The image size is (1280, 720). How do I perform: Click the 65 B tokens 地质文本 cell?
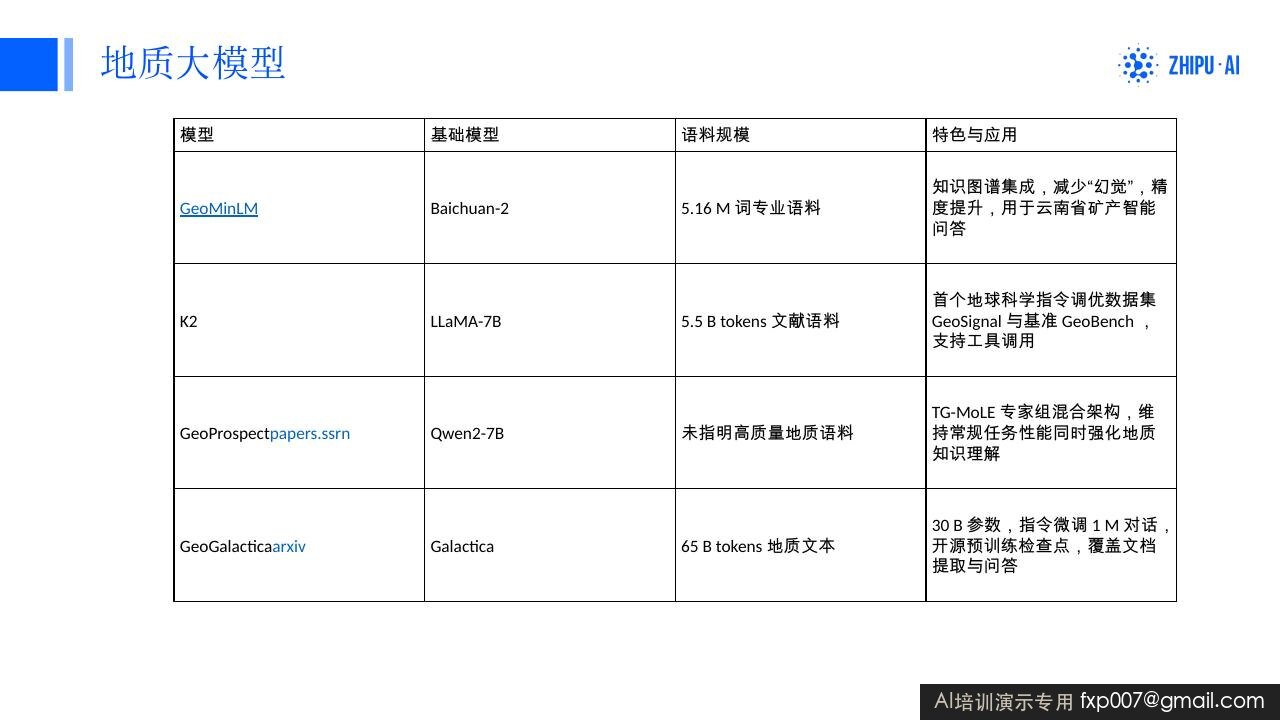[x=801, y=546]
